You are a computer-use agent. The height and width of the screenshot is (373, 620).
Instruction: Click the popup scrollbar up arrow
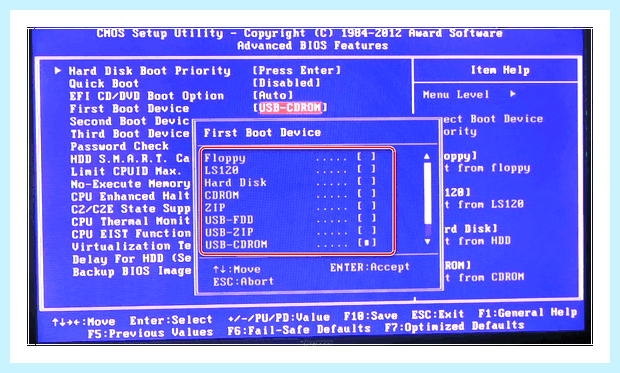tap(427, 157)
